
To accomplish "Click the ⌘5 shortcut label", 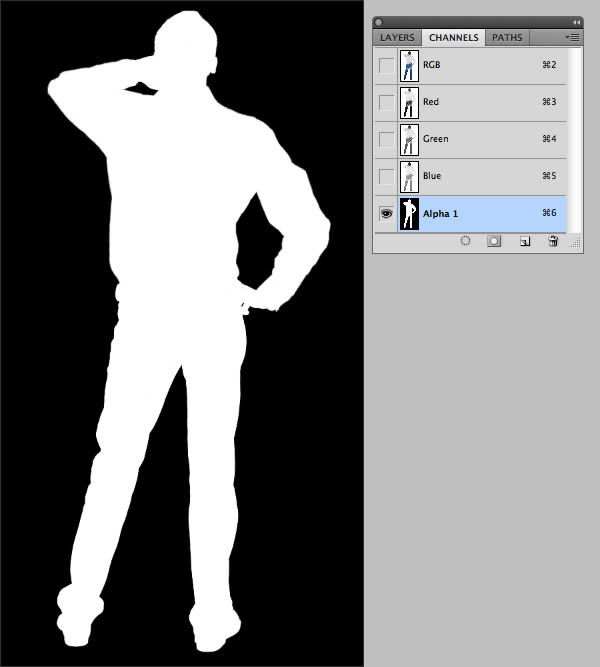I will [549, 176].
